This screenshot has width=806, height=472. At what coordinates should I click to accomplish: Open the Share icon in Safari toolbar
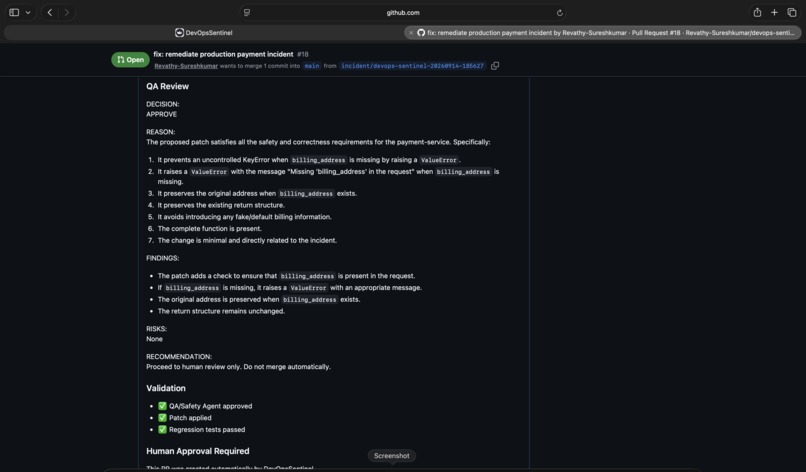tap(757, 12)
